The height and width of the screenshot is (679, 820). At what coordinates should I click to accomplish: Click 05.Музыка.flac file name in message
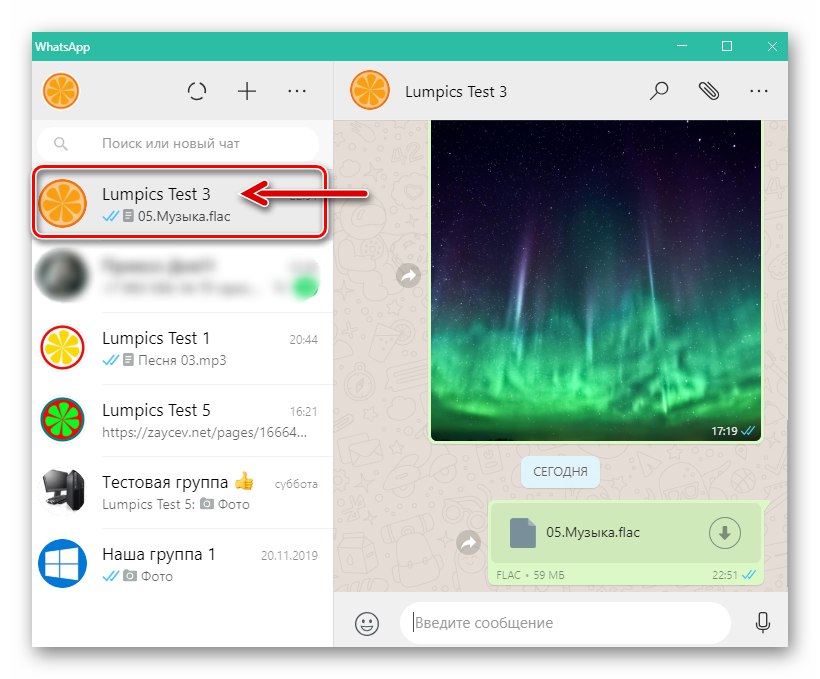click(x=593, y=533)
